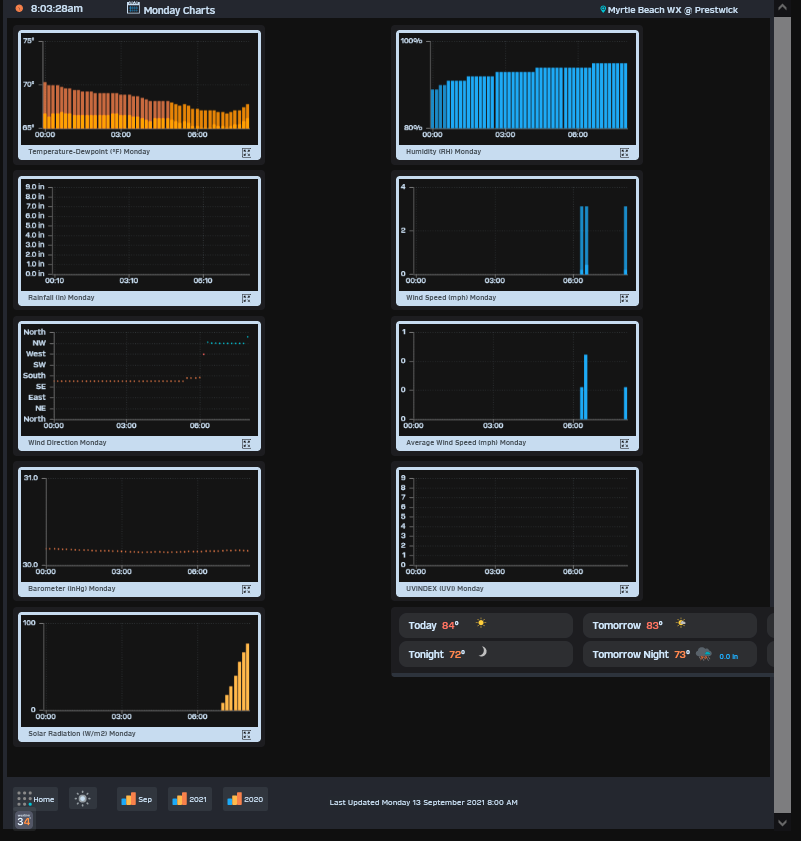Expand the Wind Speed (mph) Monday chart
The image size is (801, 841).
tap(624, 298)
